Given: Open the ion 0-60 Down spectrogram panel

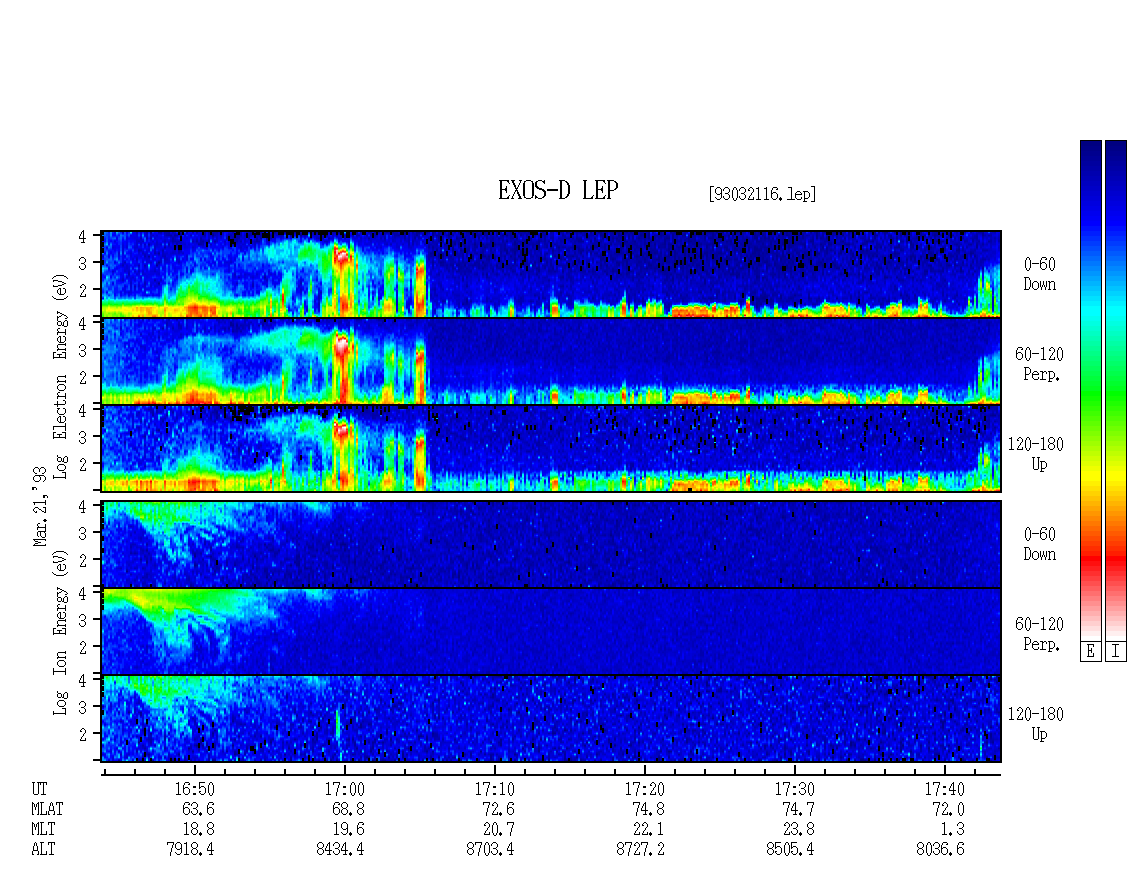Looking at the screenshot, I should (551, 544).
